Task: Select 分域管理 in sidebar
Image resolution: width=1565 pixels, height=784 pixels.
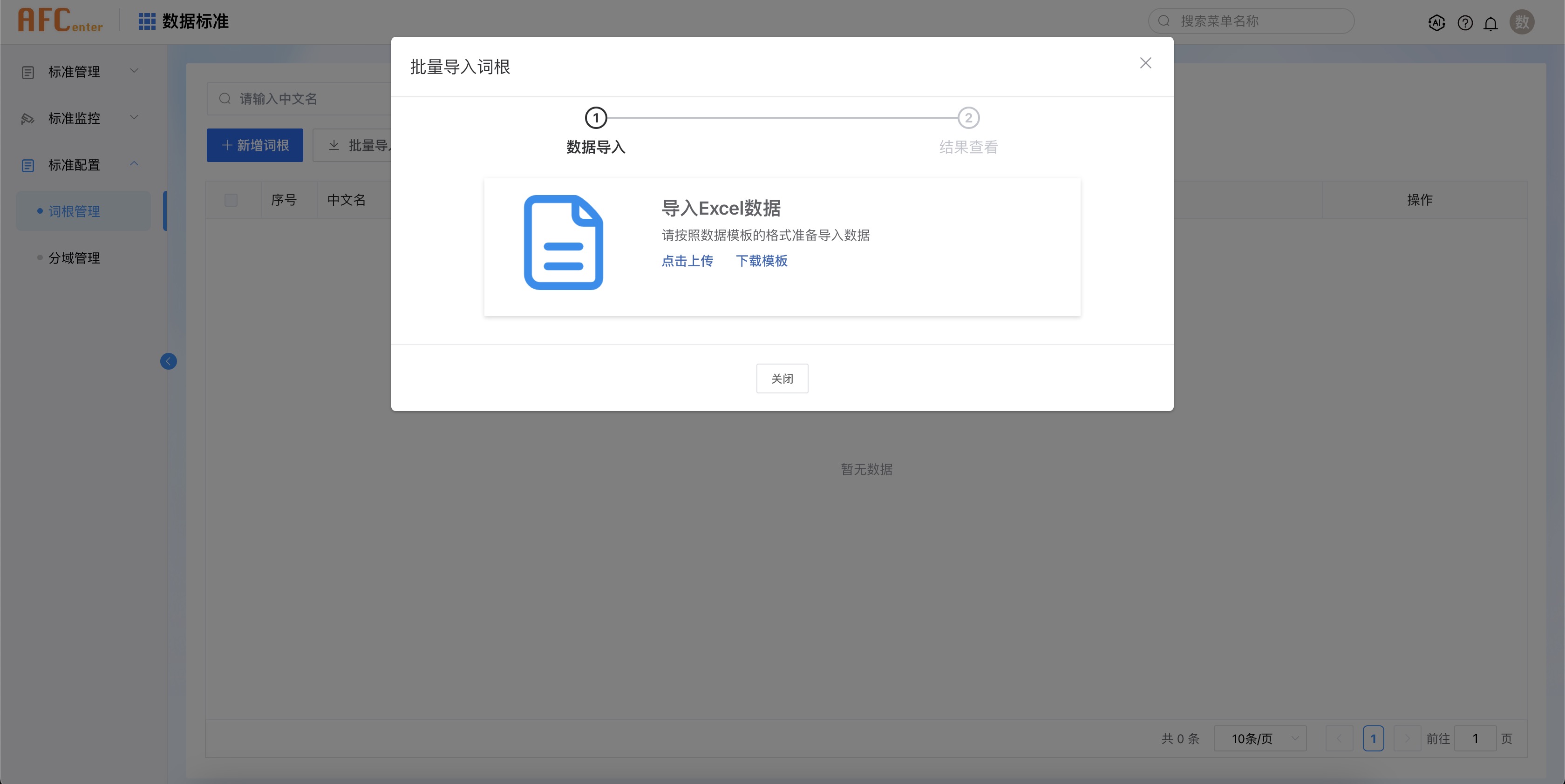Action: tap(74, 258)
